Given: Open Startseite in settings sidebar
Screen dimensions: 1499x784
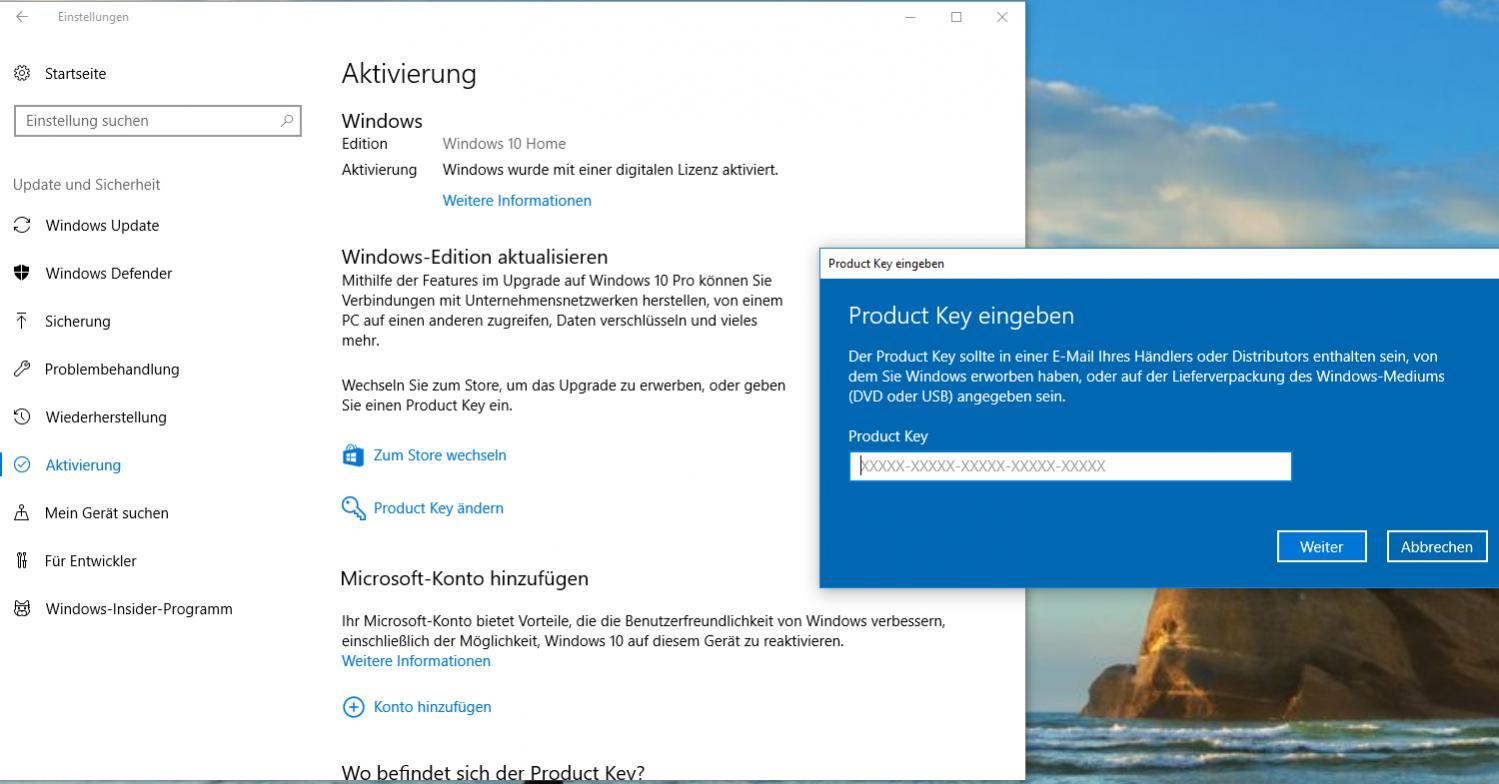Looking at the screenshot, I should click(x=75, y=73).
